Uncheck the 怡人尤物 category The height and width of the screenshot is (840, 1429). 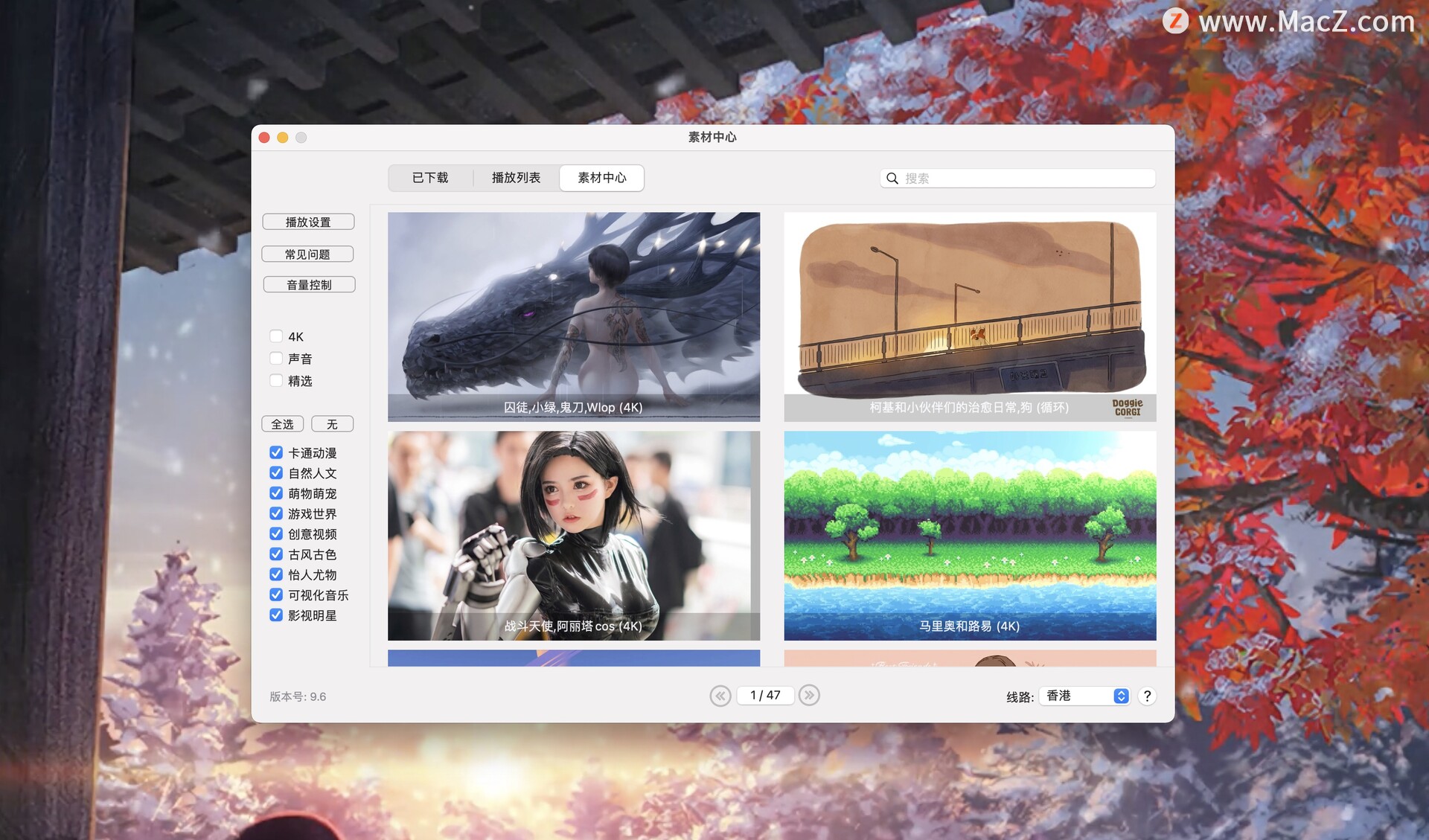(276, 574)
